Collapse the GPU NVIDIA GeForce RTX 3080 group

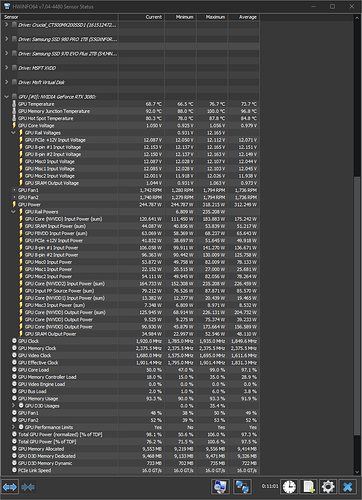[x=6, y=97]
